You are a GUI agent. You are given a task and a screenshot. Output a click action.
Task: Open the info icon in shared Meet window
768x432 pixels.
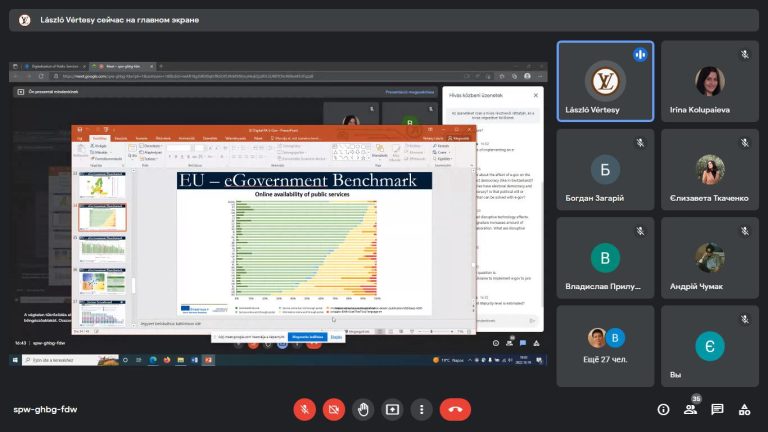496,343
